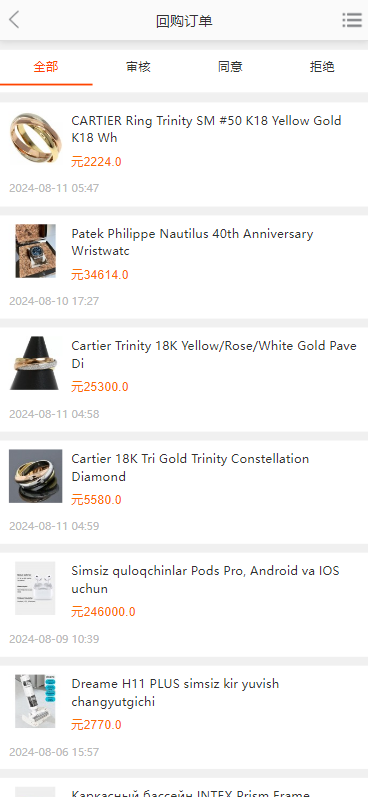This screenshot has width=368, height=797.
Task: Open the 拒绝 tab
Action: (322, 67)
